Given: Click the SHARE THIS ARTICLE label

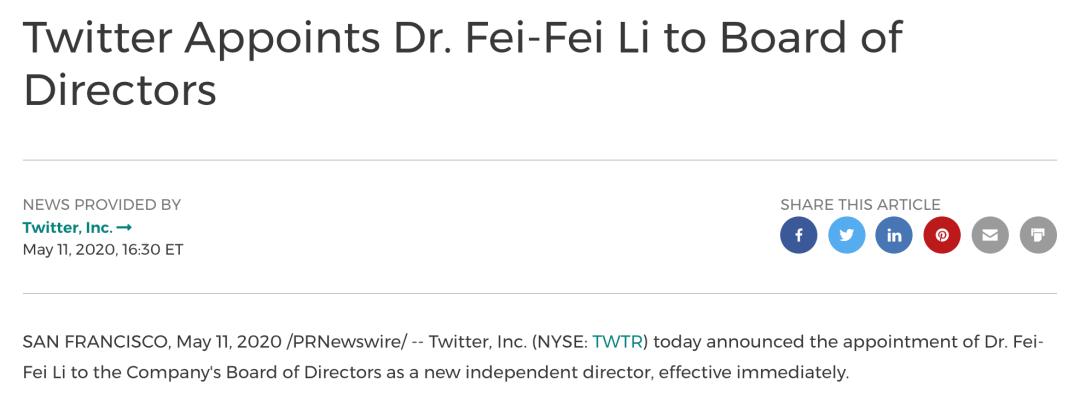Looking at the screenshot, I should [x=860, y=204].
